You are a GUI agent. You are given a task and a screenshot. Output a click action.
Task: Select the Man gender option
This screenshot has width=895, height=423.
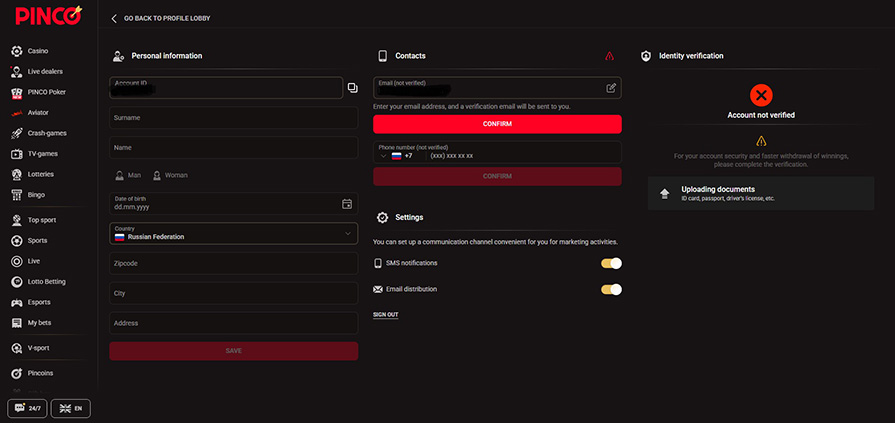[x=128, y=175]
